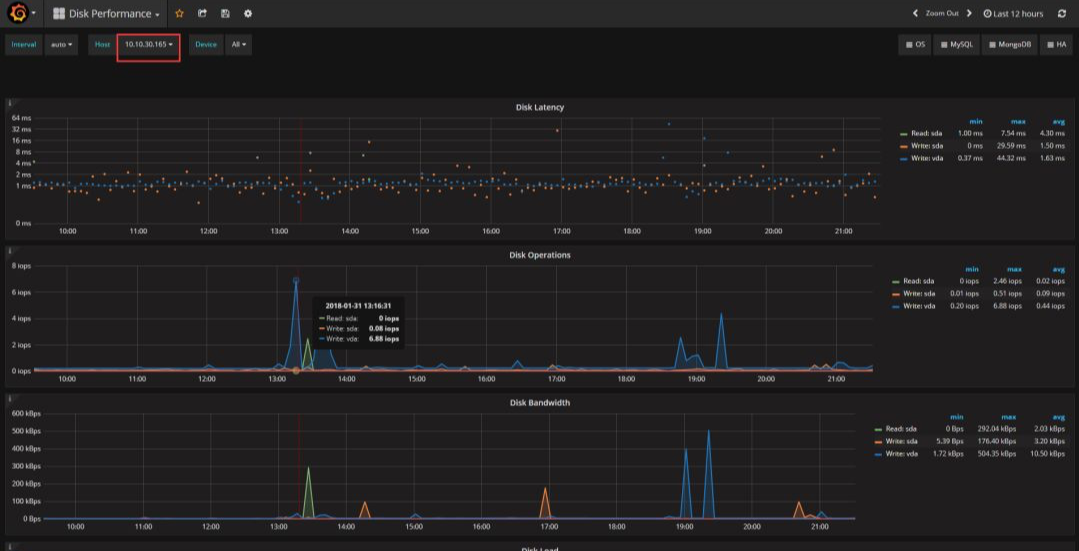
Task: Open the Disk Bandwidth panel title menu
Action: [x=540, y=403]
